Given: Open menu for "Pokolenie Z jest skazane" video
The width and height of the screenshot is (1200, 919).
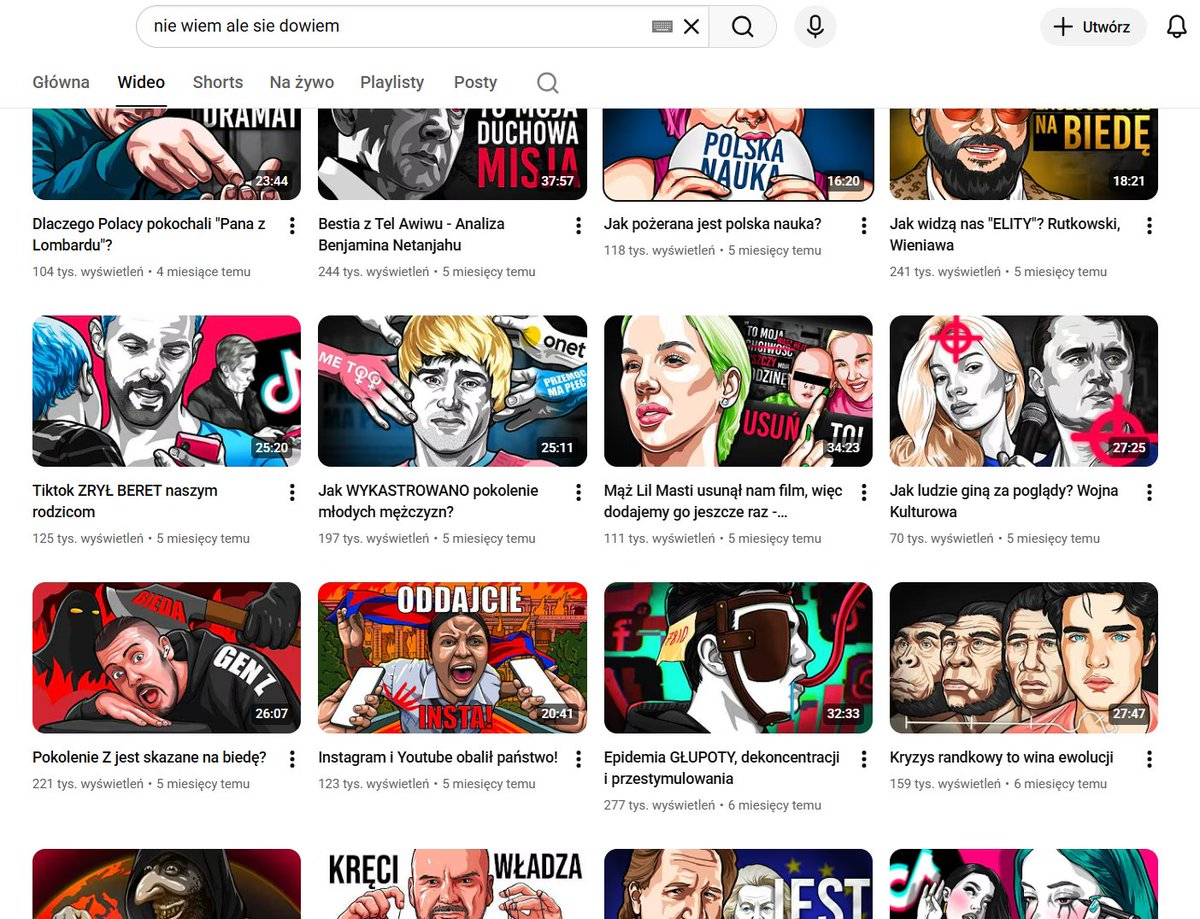Looking at the screenshot, I should click(x=292, y=760).
